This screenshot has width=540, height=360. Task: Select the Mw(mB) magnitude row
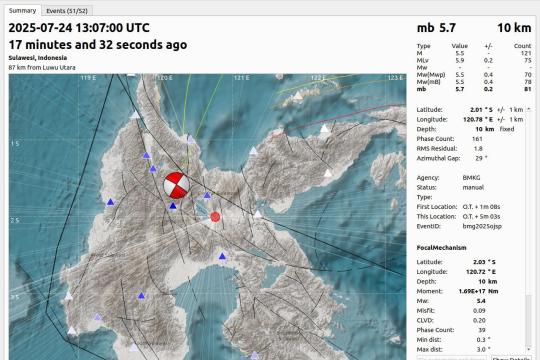[x=474, y=82]
